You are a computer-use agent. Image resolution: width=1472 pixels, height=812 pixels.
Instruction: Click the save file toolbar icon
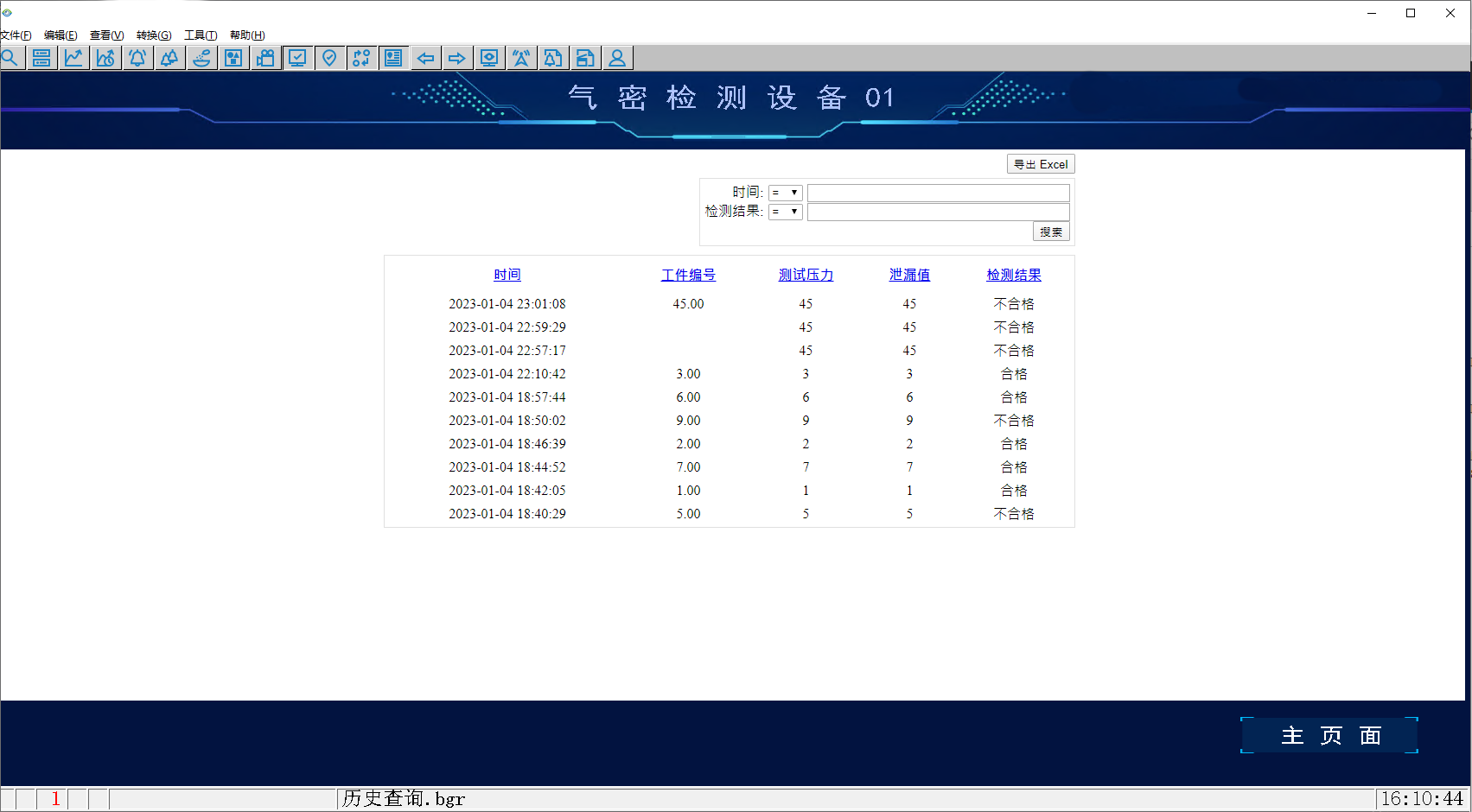(x=585, y=58)
